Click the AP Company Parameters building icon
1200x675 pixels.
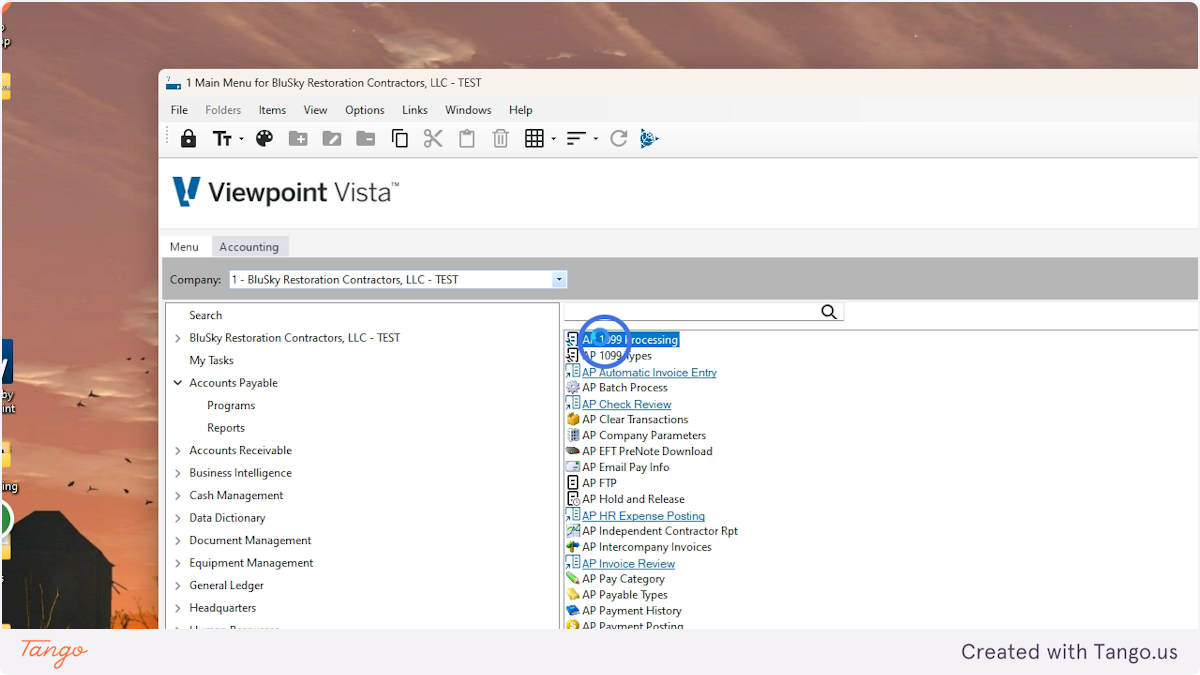573,435
